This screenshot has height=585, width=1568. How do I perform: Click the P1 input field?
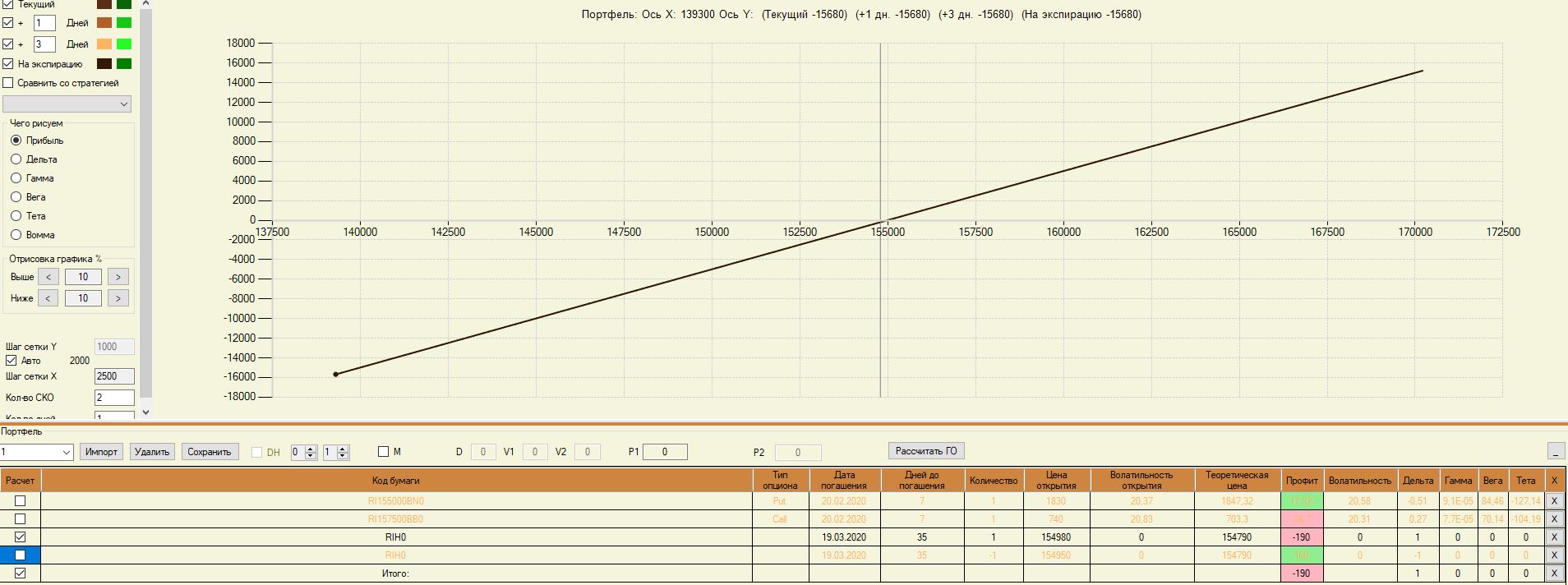click(x=665, y=452)
